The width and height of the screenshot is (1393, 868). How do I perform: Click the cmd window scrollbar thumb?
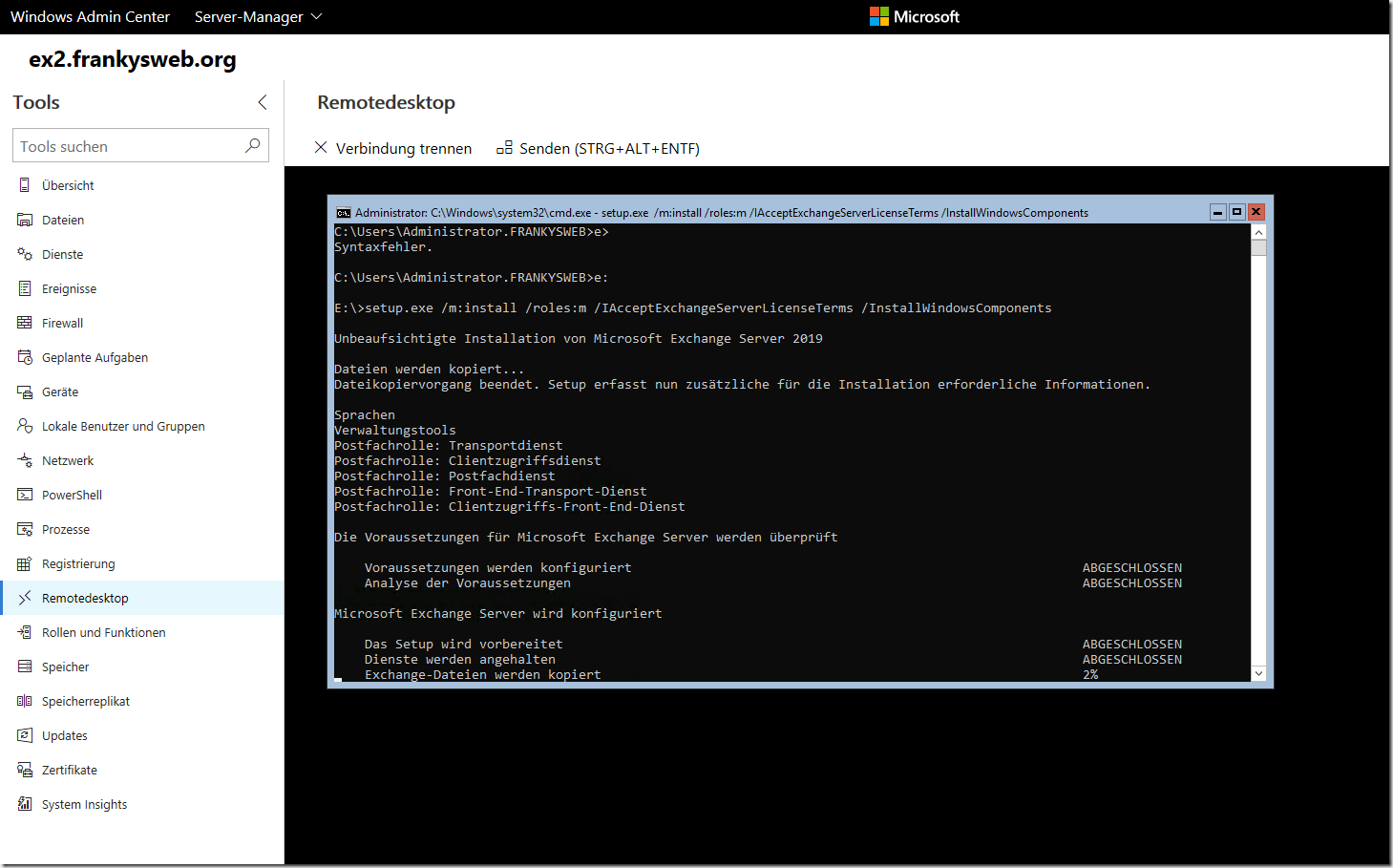tap(1258, 248)
